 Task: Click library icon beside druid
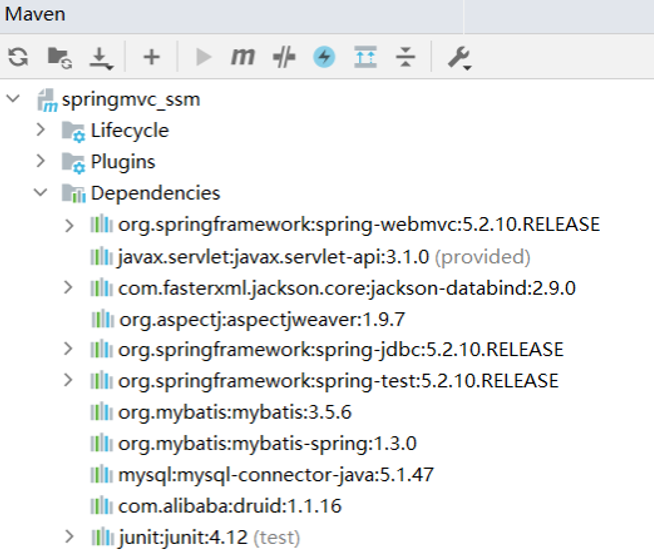[x=101, y=506]
